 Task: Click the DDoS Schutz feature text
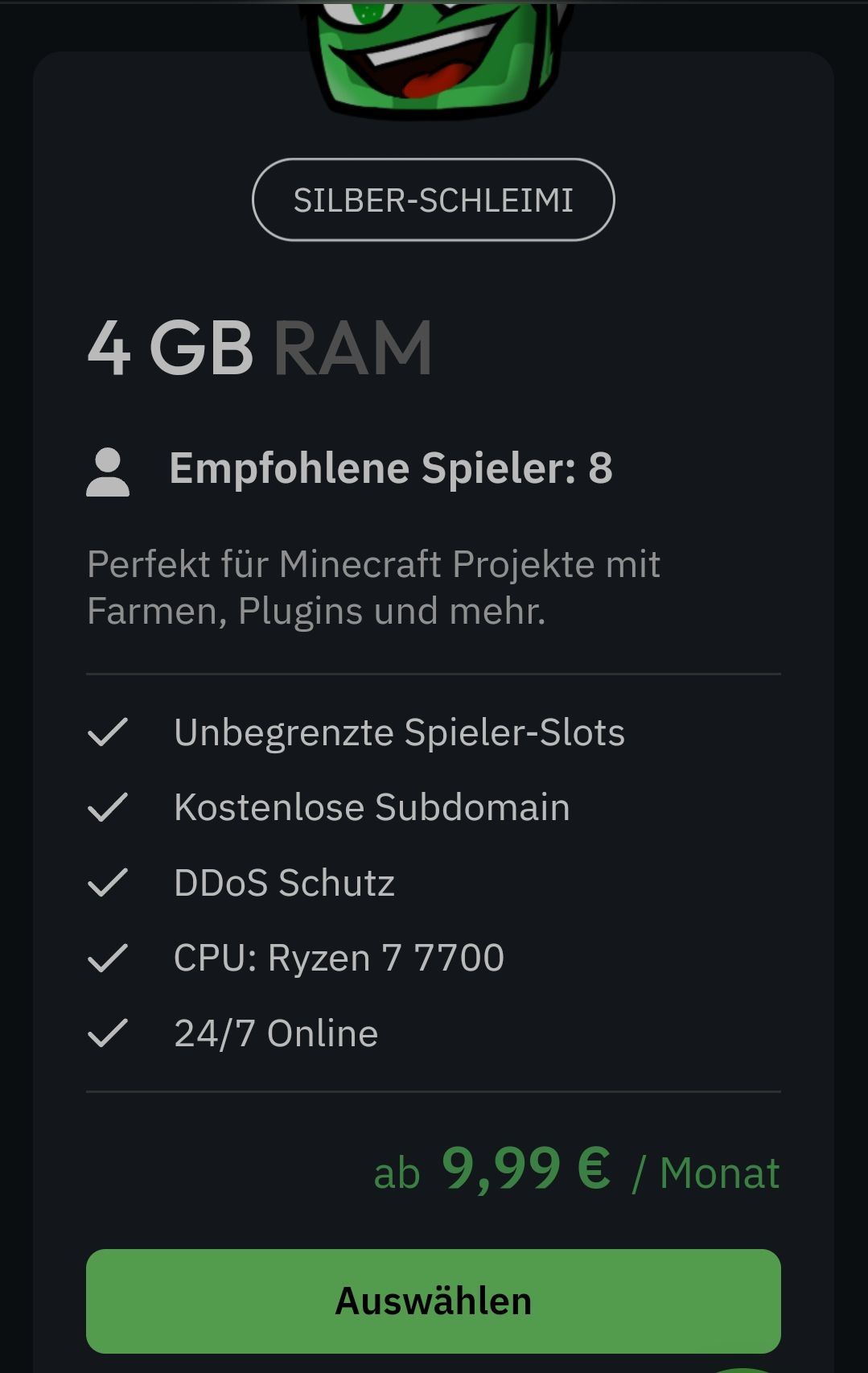click(284, 883)
